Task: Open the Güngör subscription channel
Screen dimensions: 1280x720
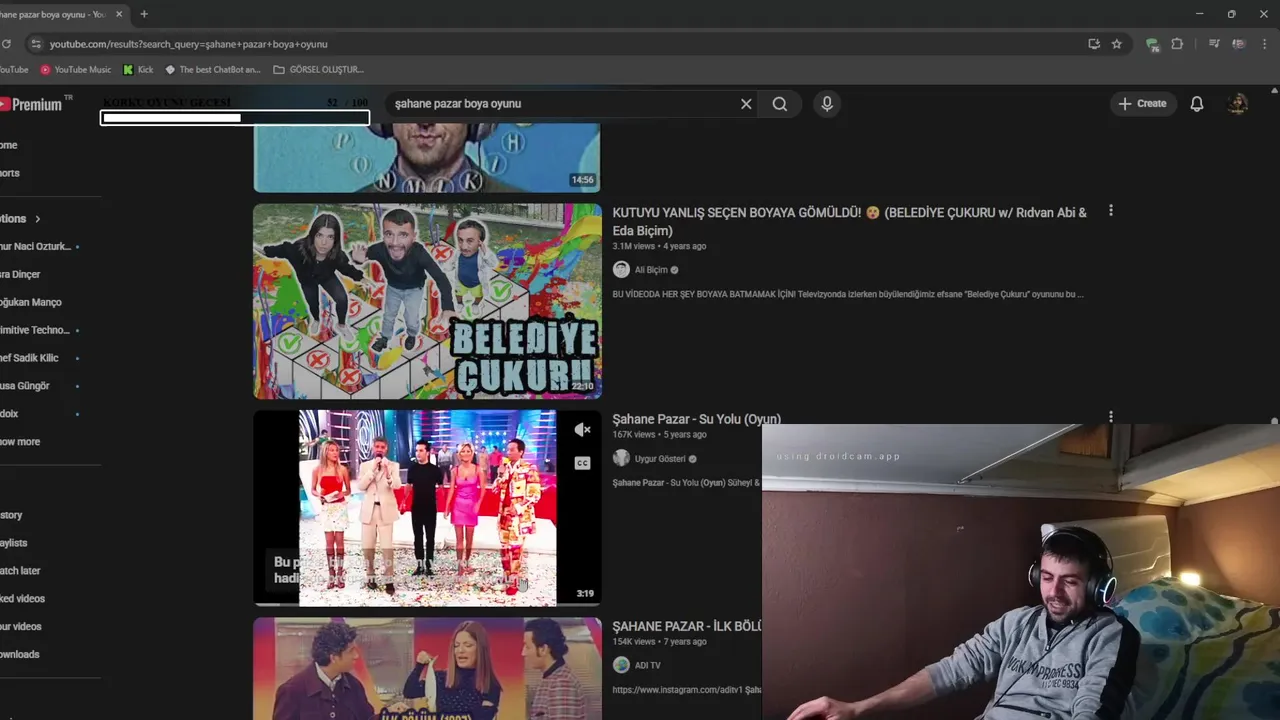Action: (x=25, y=386)
